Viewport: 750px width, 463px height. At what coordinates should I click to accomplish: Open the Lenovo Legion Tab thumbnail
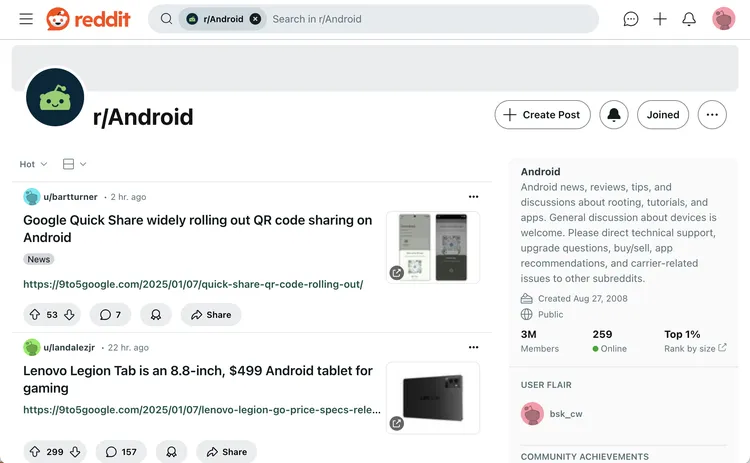[432, 397]
